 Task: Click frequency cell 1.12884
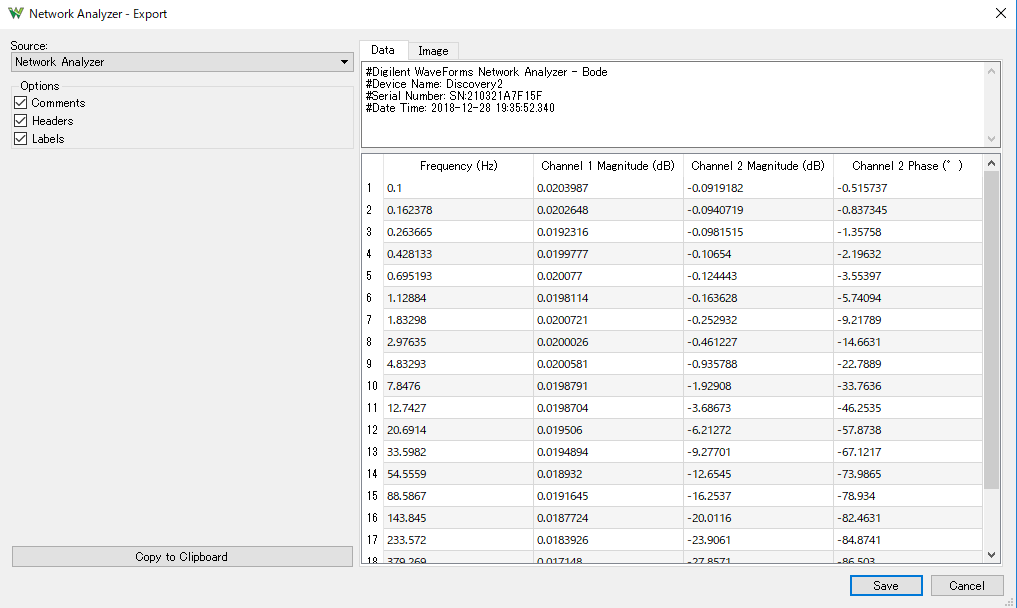(x=459, y=298)
